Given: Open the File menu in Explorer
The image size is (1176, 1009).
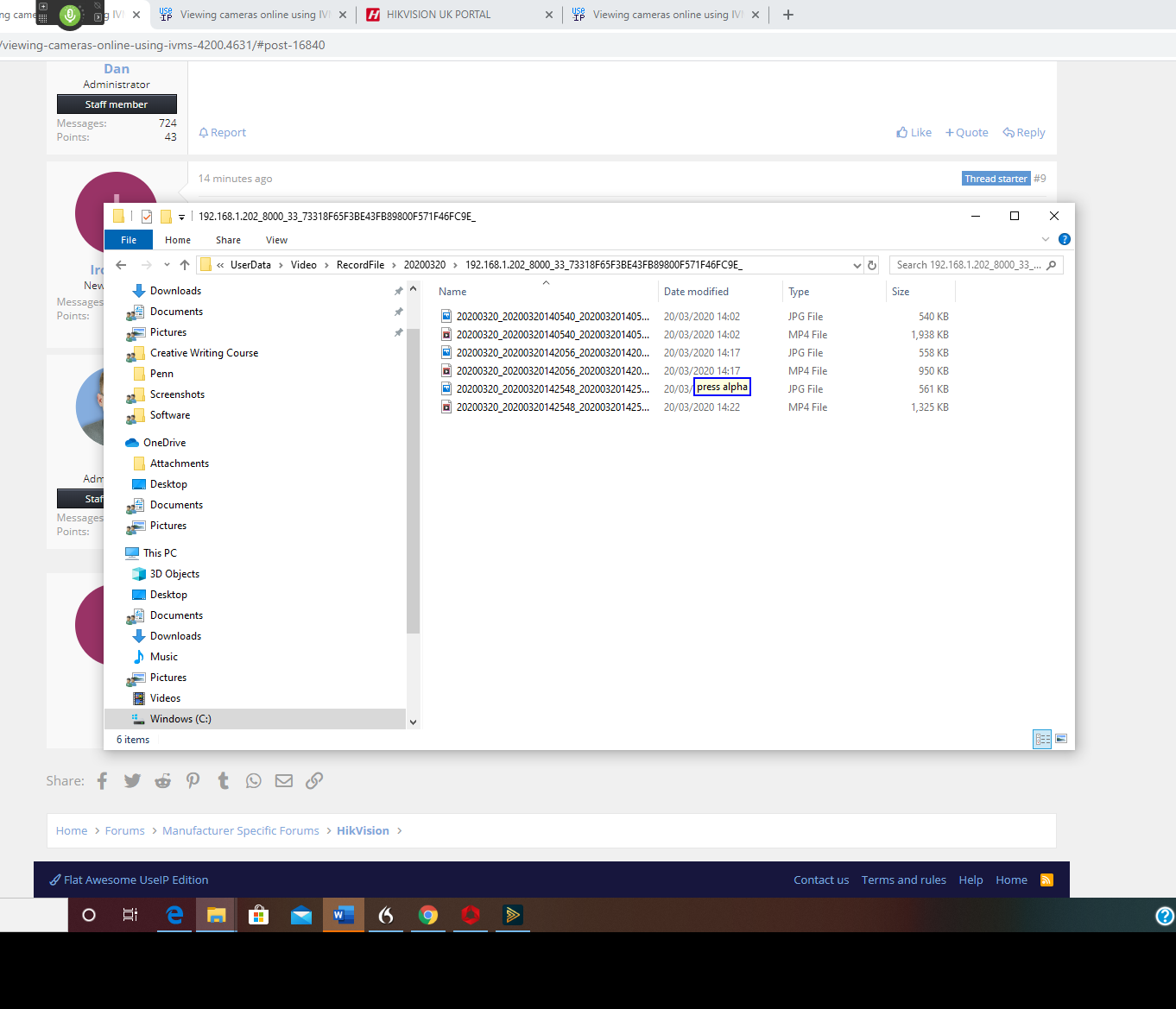Looking at the screenshot, I should coord(129,240).
